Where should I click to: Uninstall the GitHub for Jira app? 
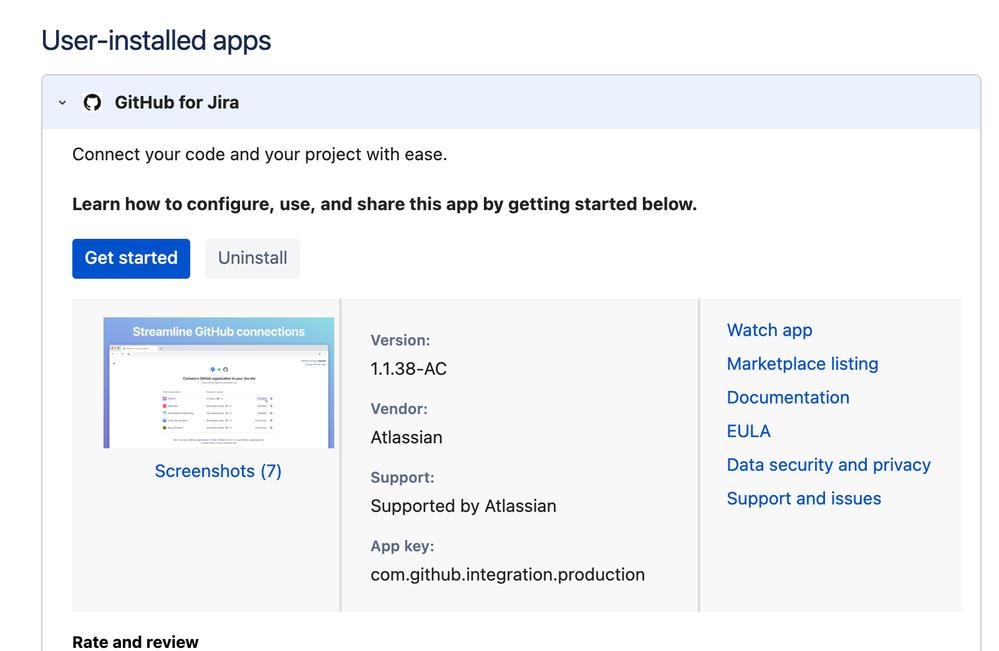[252, 258]
